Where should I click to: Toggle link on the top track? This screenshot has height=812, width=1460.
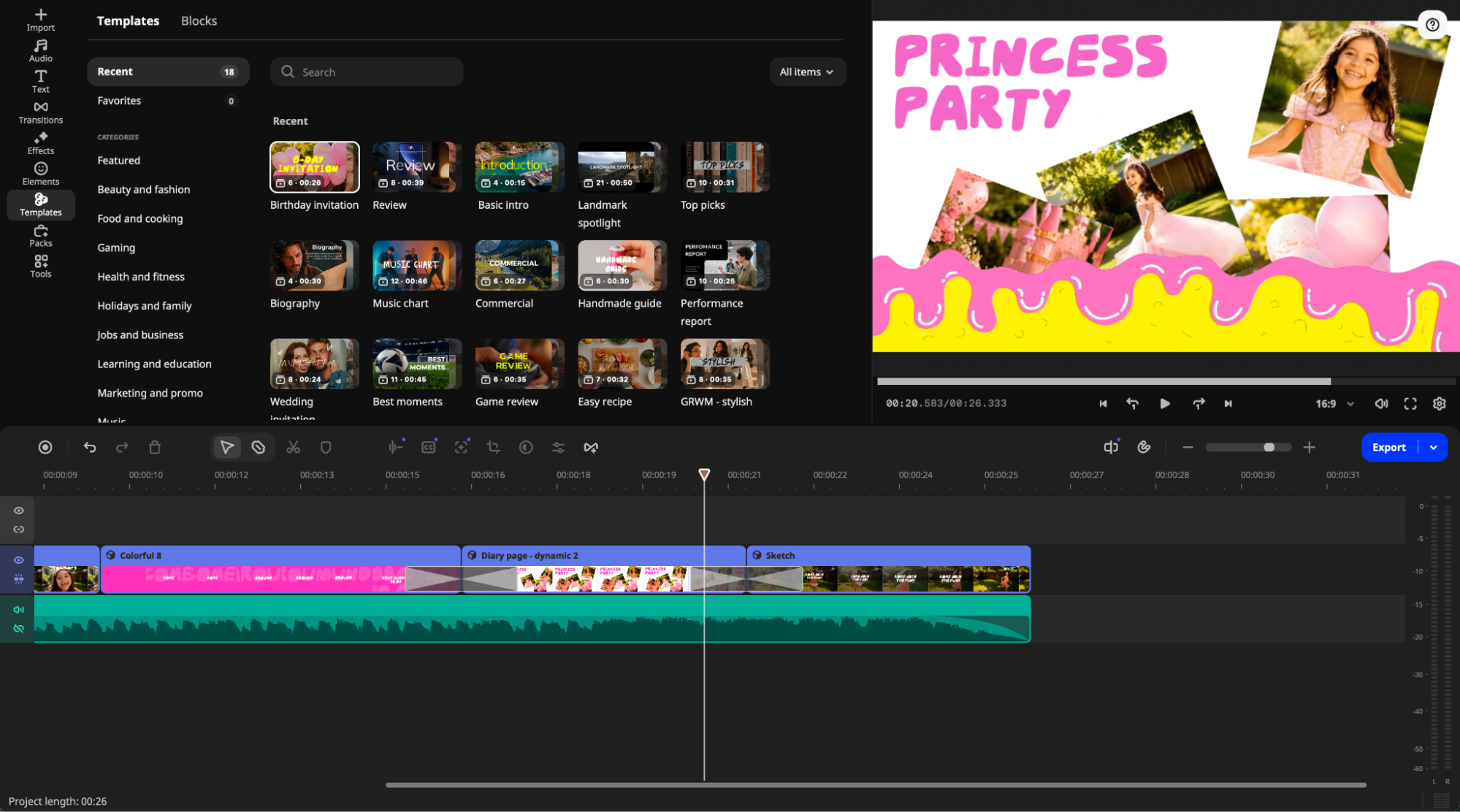click(19, 529)
